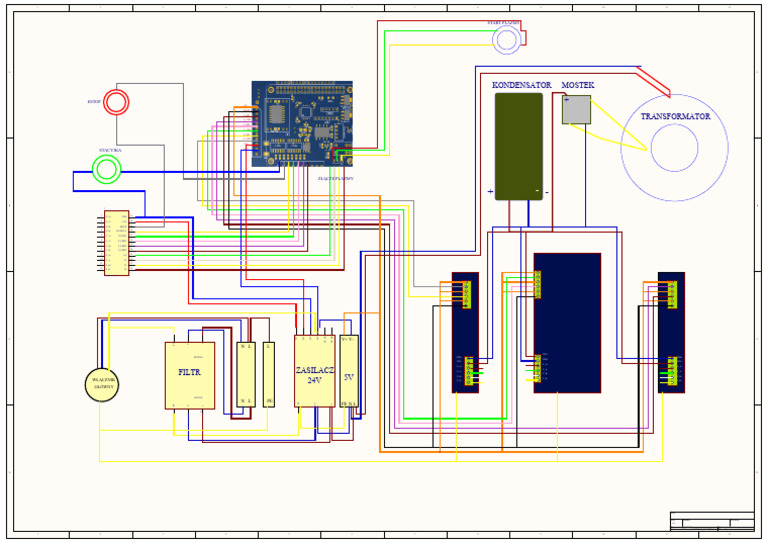The height and width of the screenshot is (543, 768).
Task: Select the 5V power supply block
Action: click(349, 371)
